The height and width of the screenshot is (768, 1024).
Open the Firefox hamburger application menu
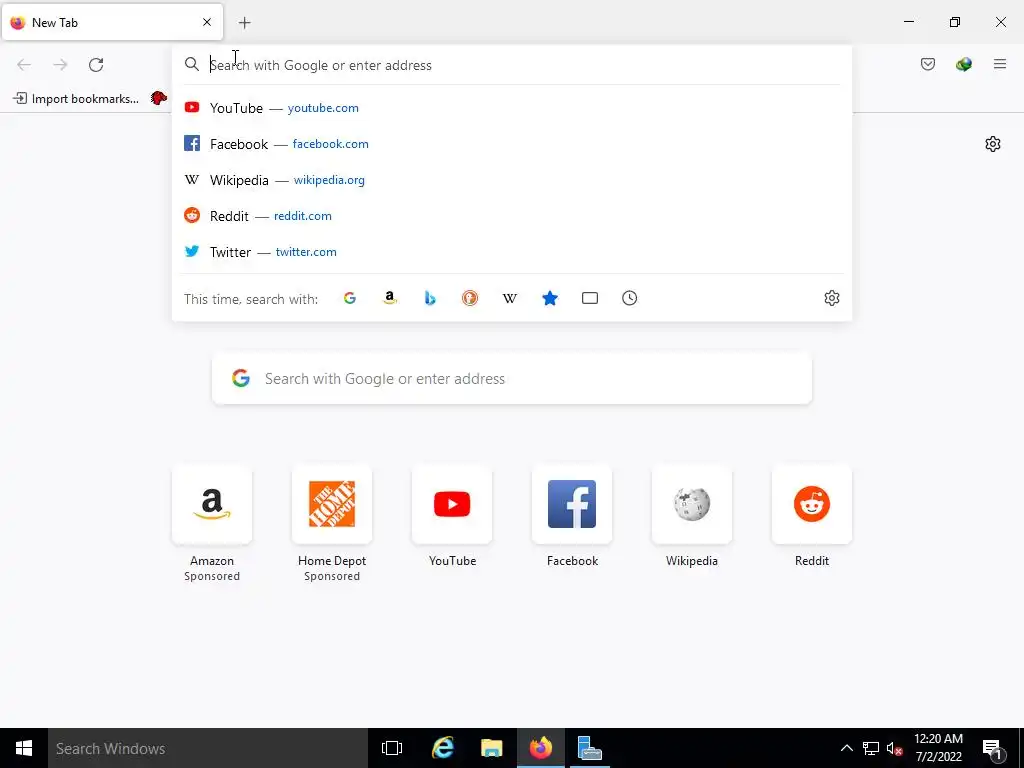(x=1000, y=64)
